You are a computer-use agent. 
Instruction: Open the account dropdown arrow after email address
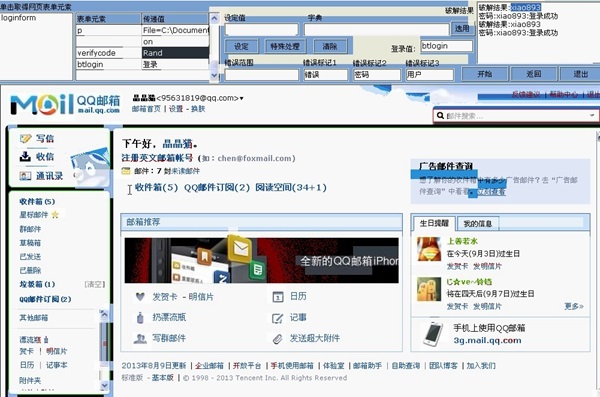[241, 99]
